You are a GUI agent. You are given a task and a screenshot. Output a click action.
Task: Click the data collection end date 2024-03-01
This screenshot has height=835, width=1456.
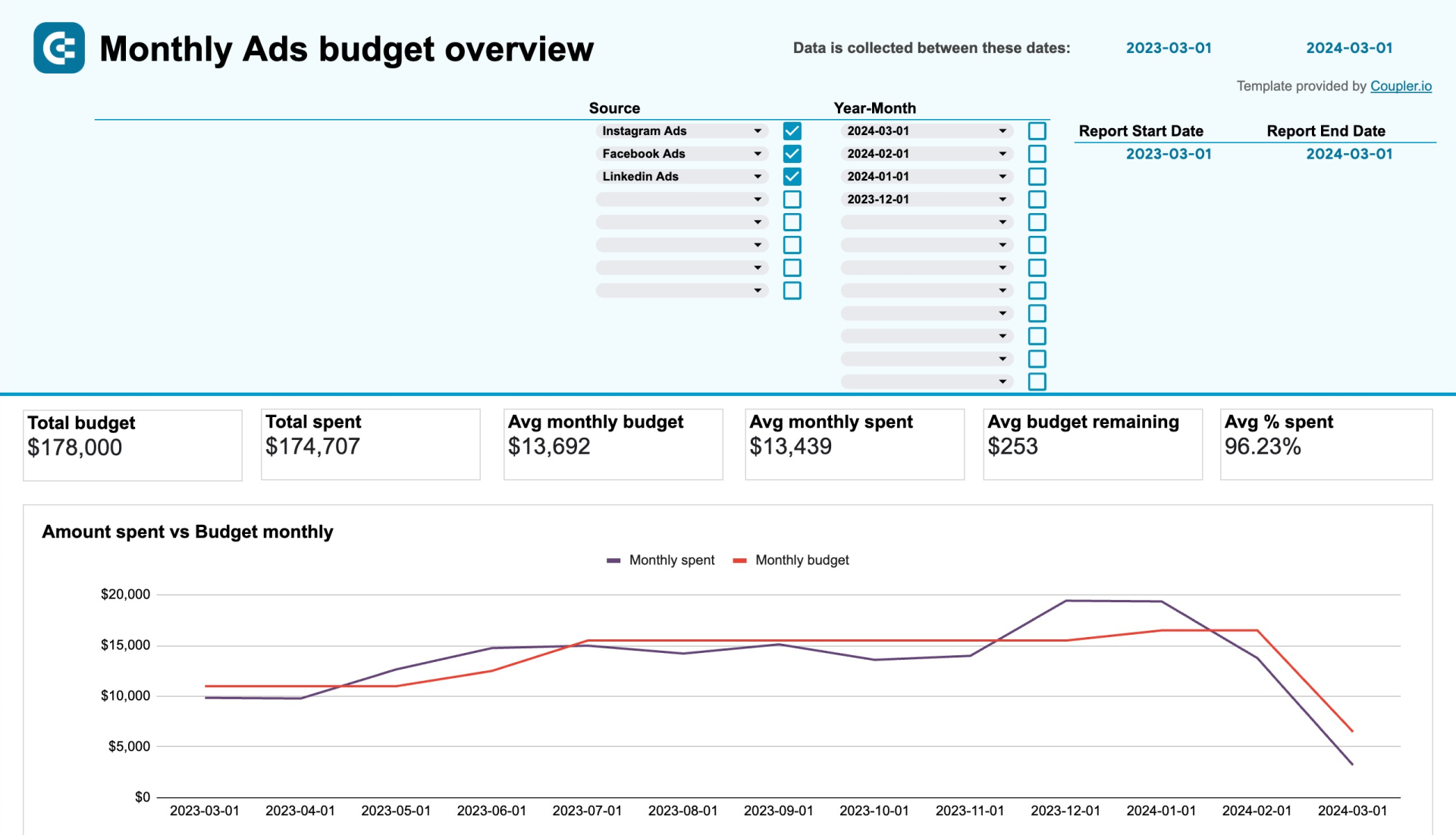click(1349, 47)
